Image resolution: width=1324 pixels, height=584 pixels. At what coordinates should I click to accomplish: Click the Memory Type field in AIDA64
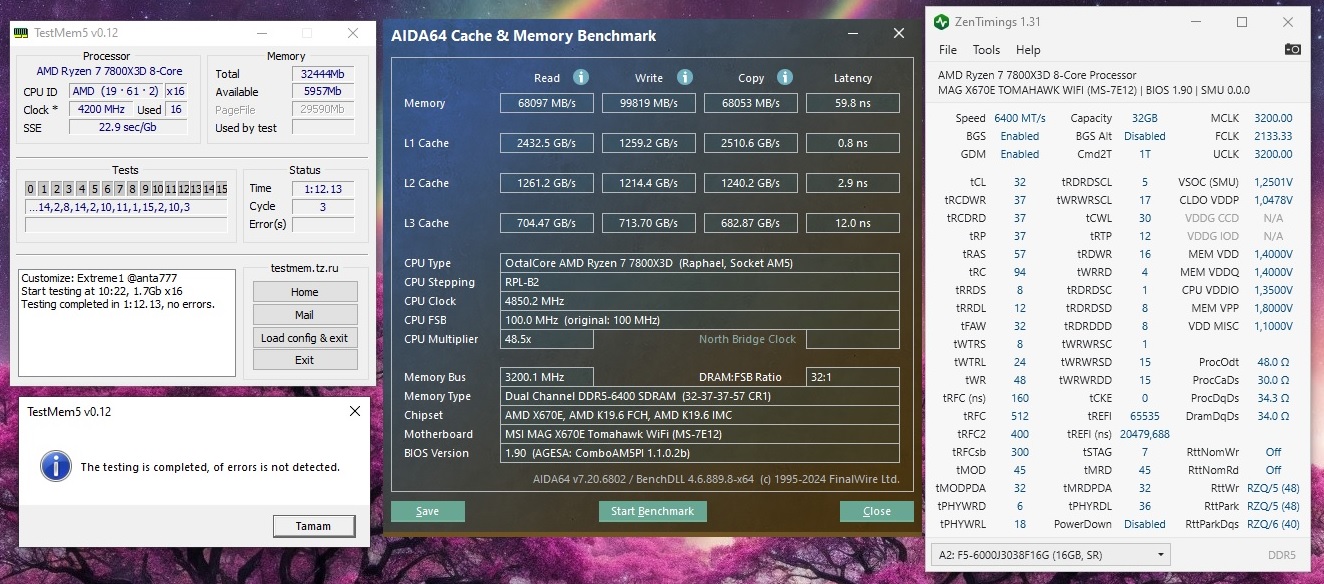coord(700,396)
